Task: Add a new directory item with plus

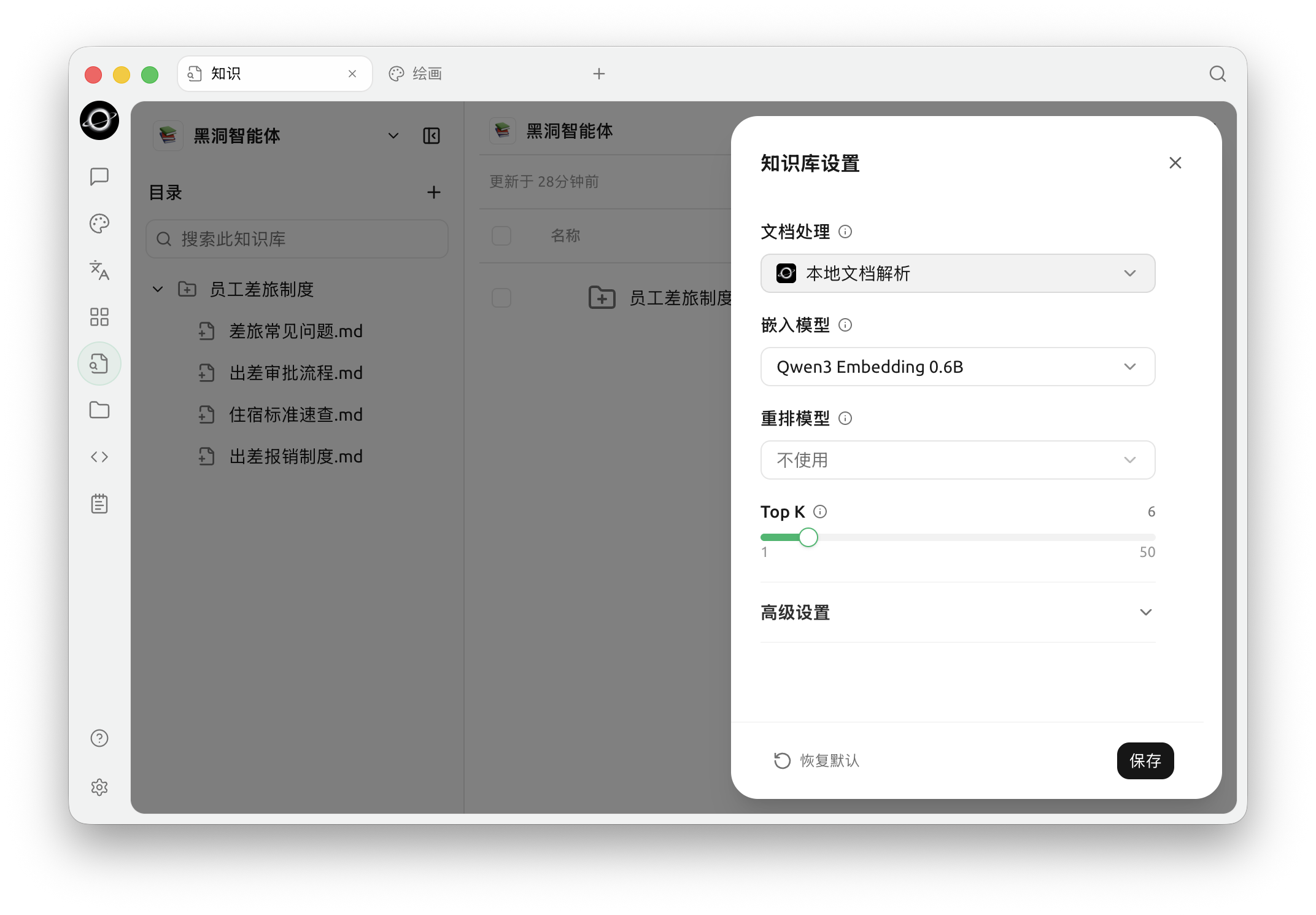Action: click(434, 192)
